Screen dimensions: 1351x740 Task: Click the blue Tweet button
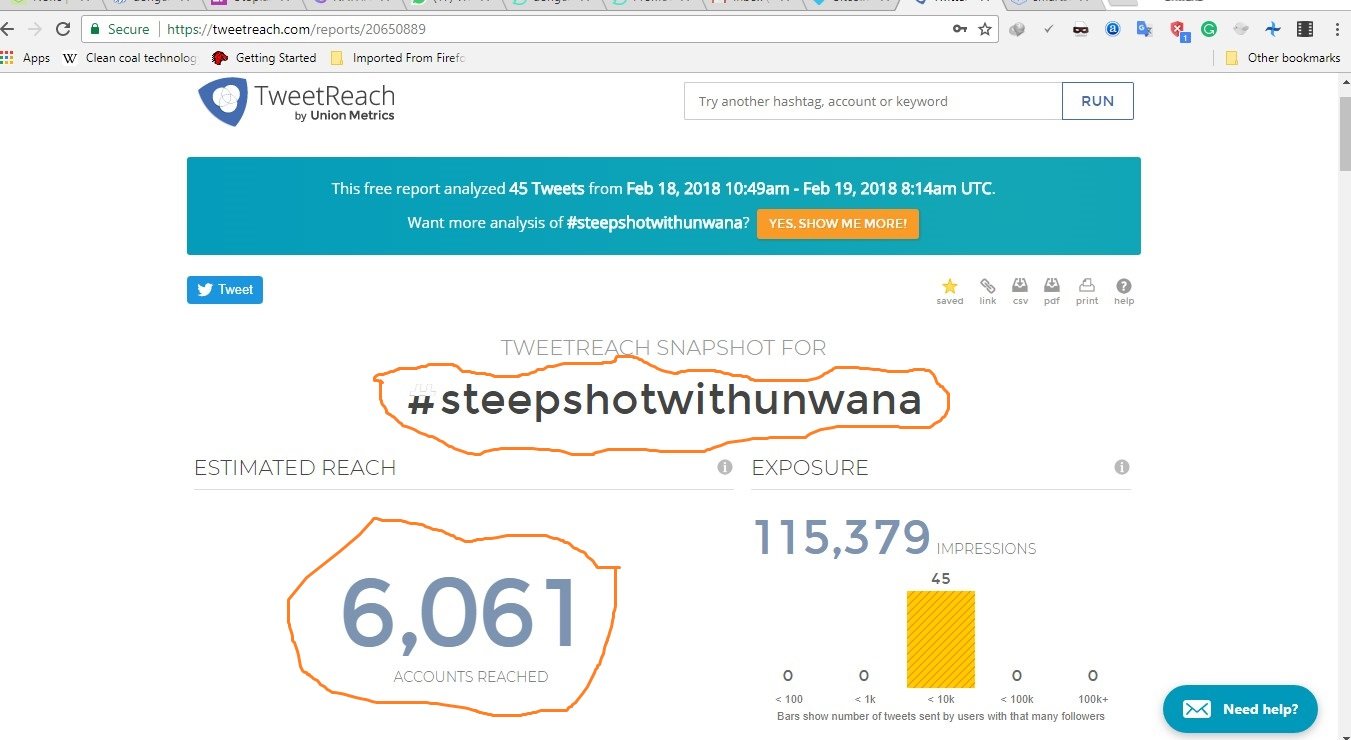click(225, 290)
